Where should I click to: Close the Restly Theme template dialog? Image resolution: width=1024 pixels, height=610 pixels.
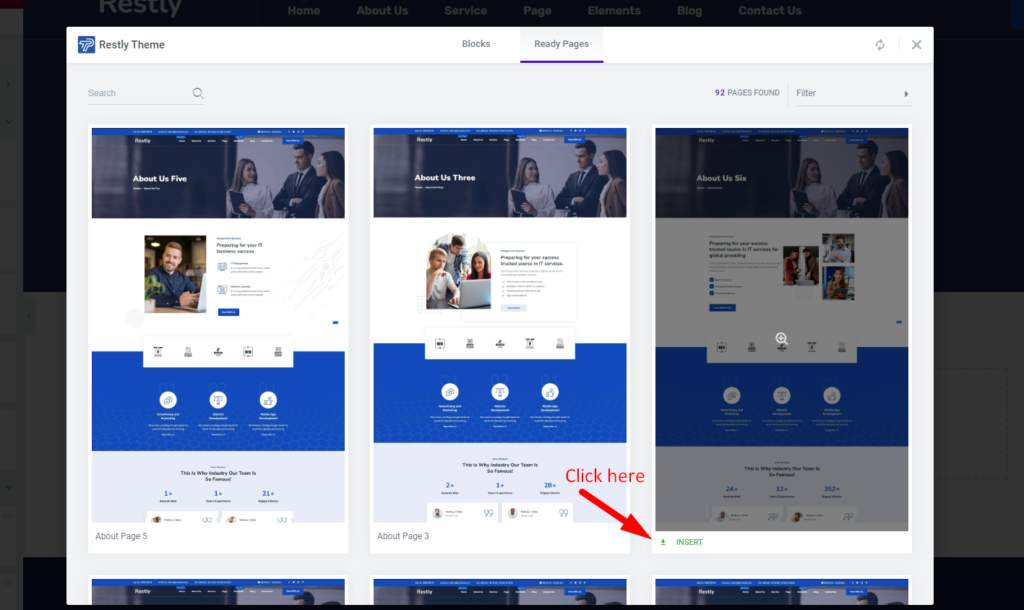tap(916, 45)
